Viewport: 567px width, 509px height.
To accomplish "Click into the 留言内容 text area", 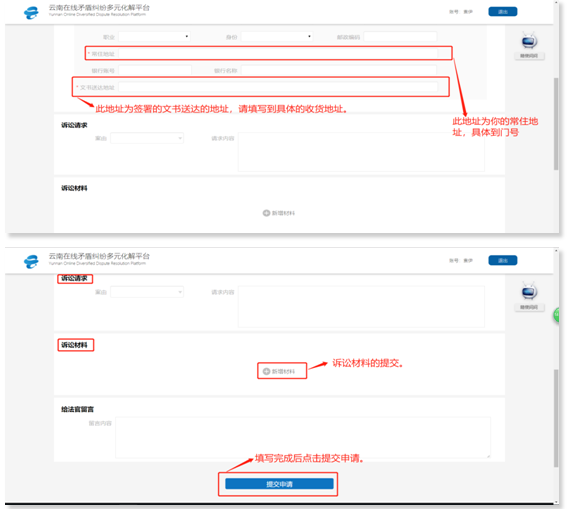I will coord(303,437).
